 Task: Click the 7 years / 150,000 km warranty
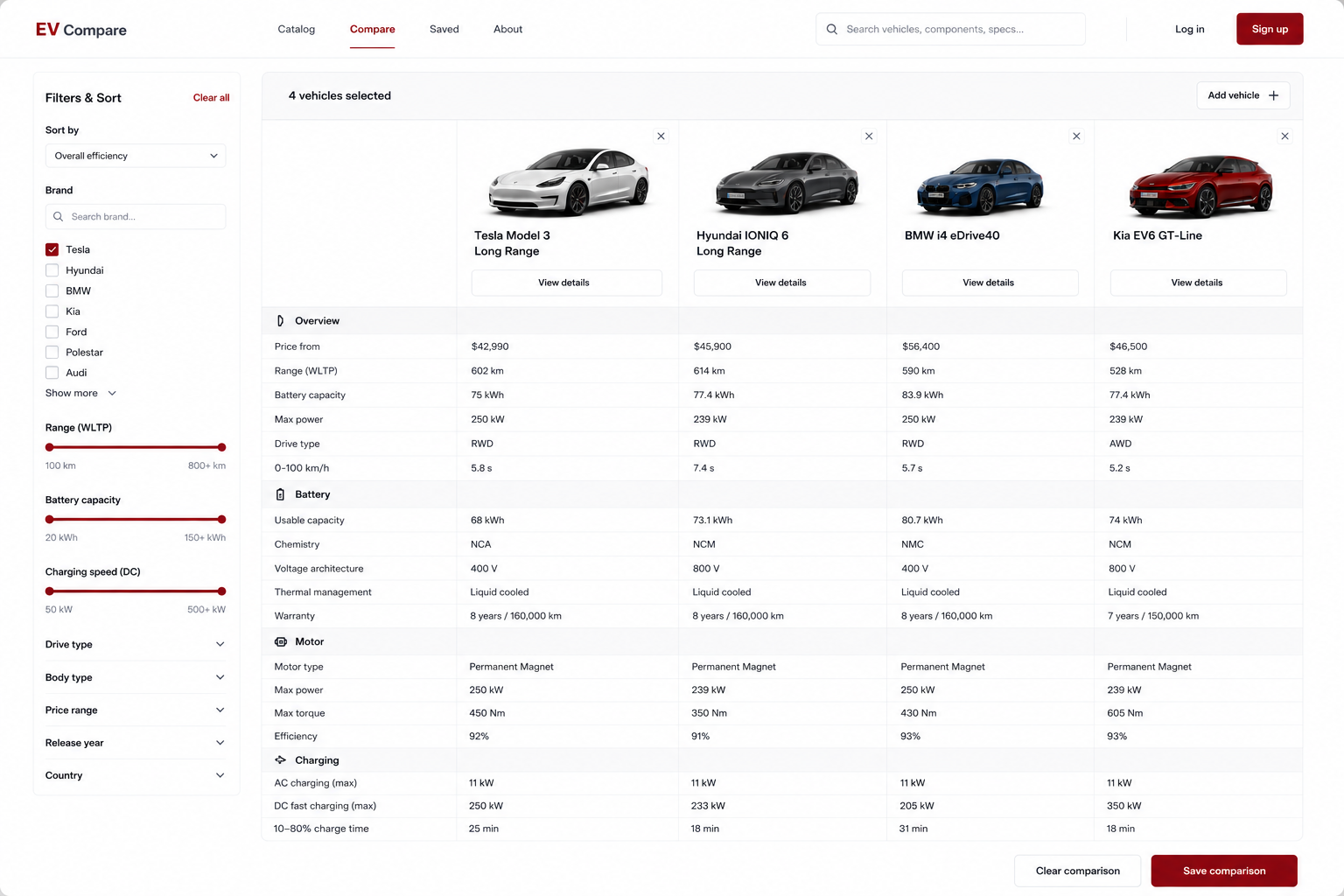[x=1153, y=616]
